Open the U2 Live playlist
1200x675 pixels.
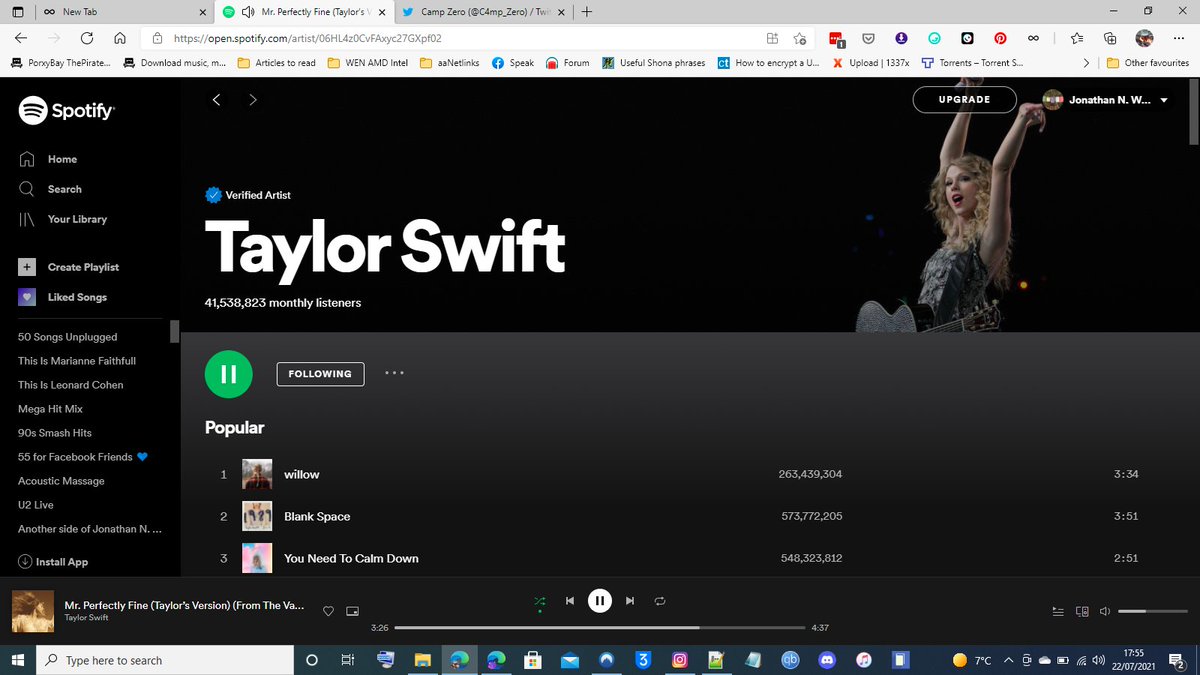pyautogui.click(x=36, y=505)
